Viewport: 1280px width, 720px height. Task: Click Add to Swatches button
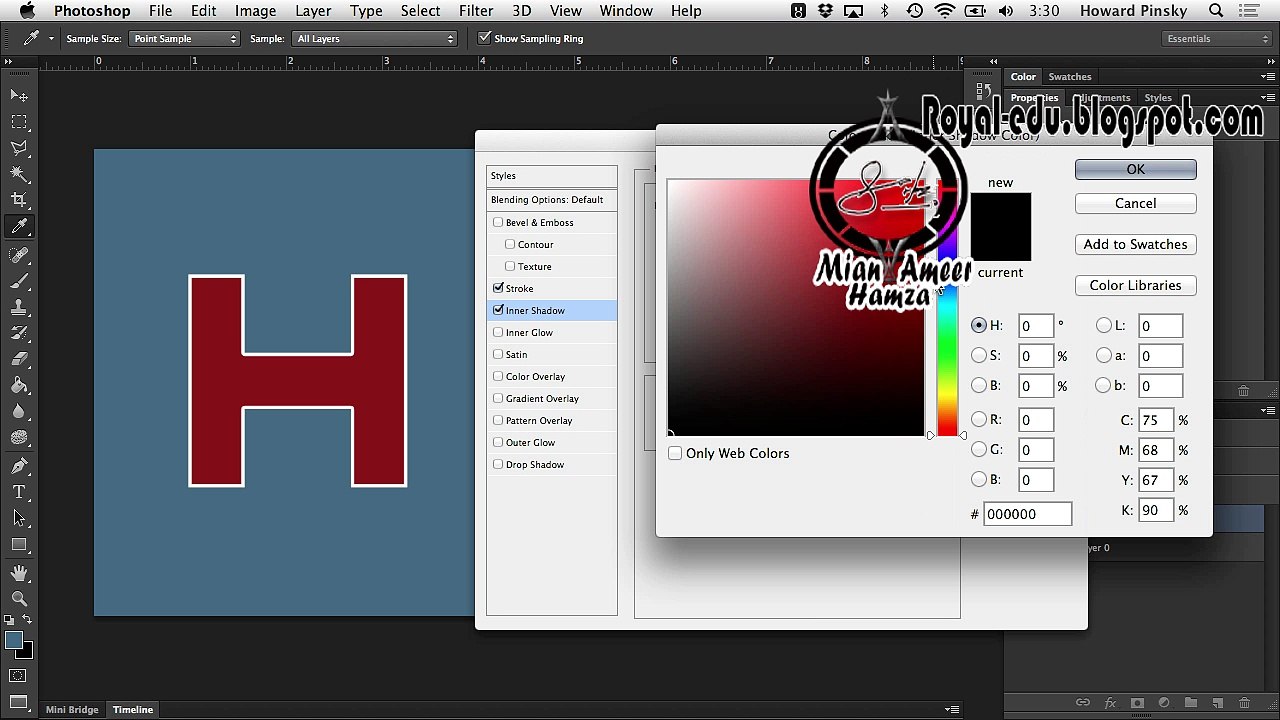1135,244
